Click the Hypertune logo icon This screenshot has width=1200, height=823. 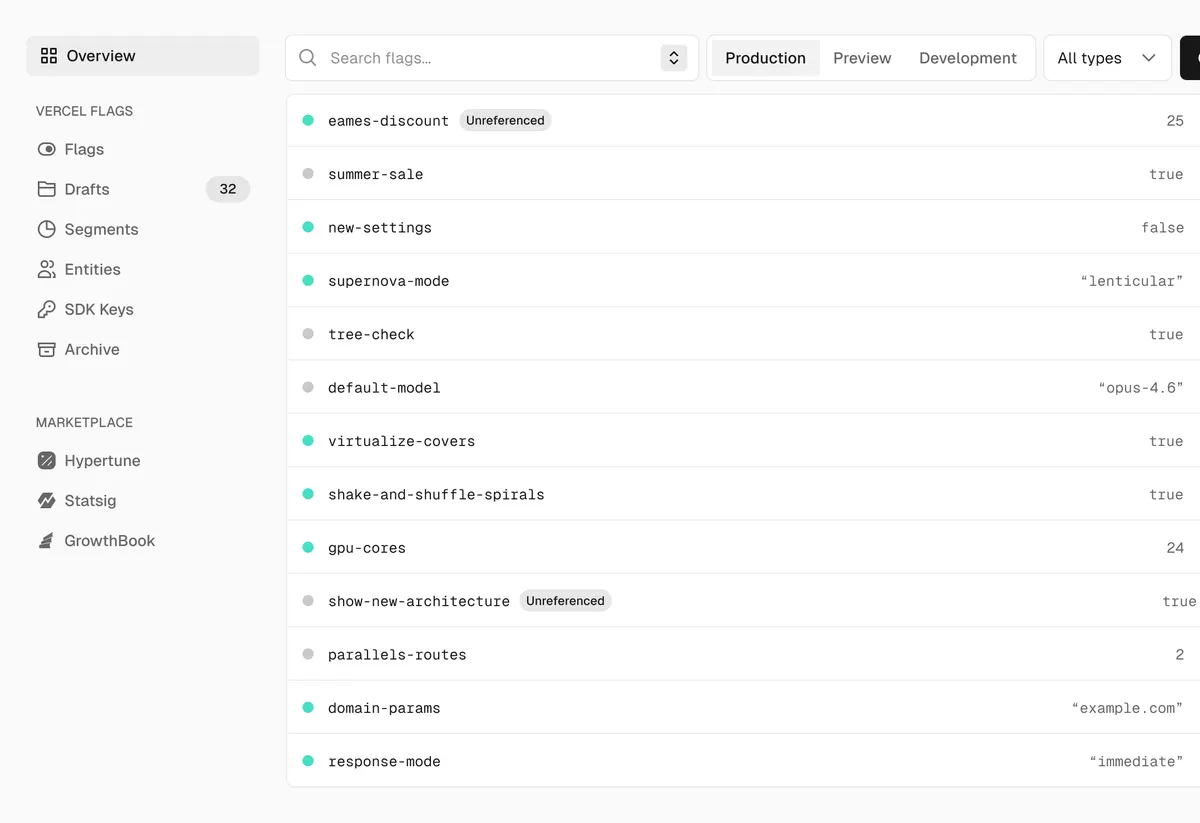pyautogui.click(x=46, y=461)
